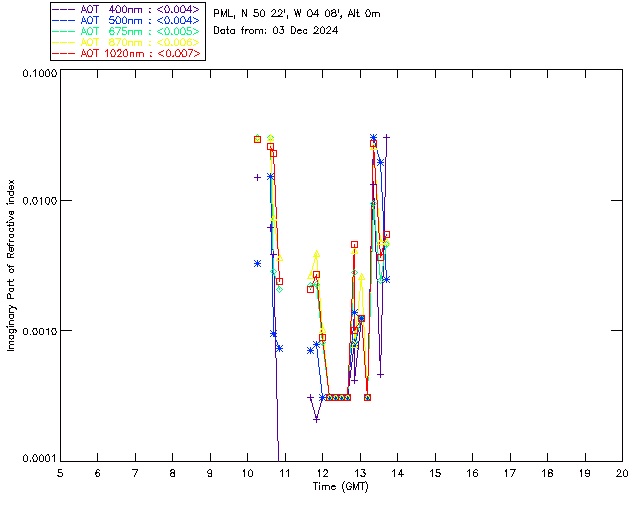Click the Time (GMT) axis label
Image resolution: width=640 pixels, height=512 pixels.
(x=340, y=487)
